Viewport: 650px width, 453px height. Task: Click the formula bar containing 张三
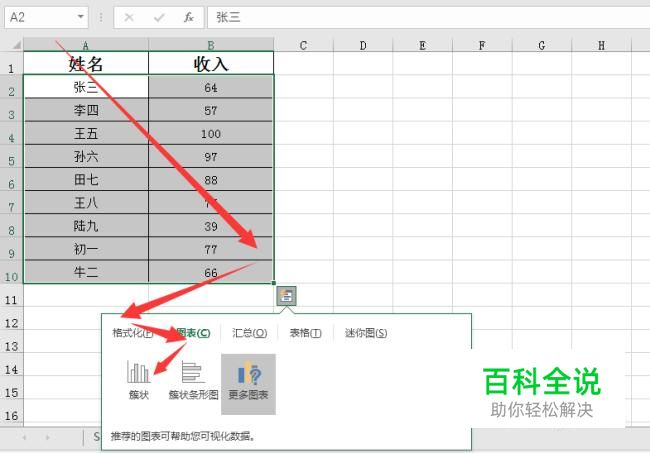point(428,17)
